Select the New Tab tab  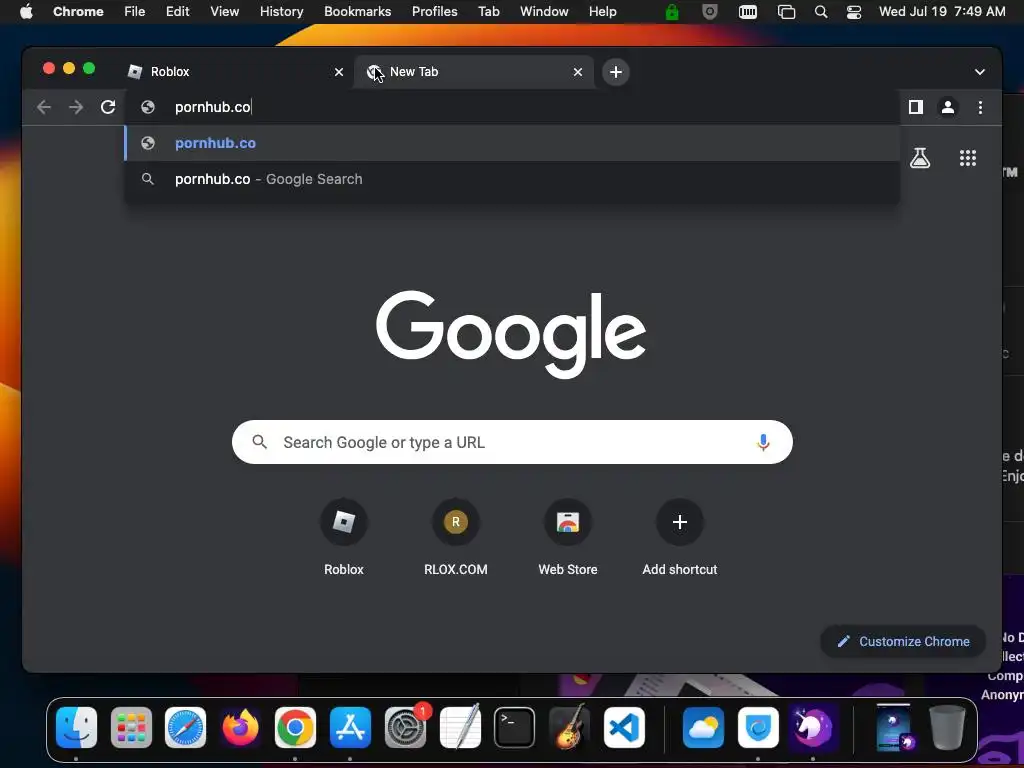coord(475,72)
